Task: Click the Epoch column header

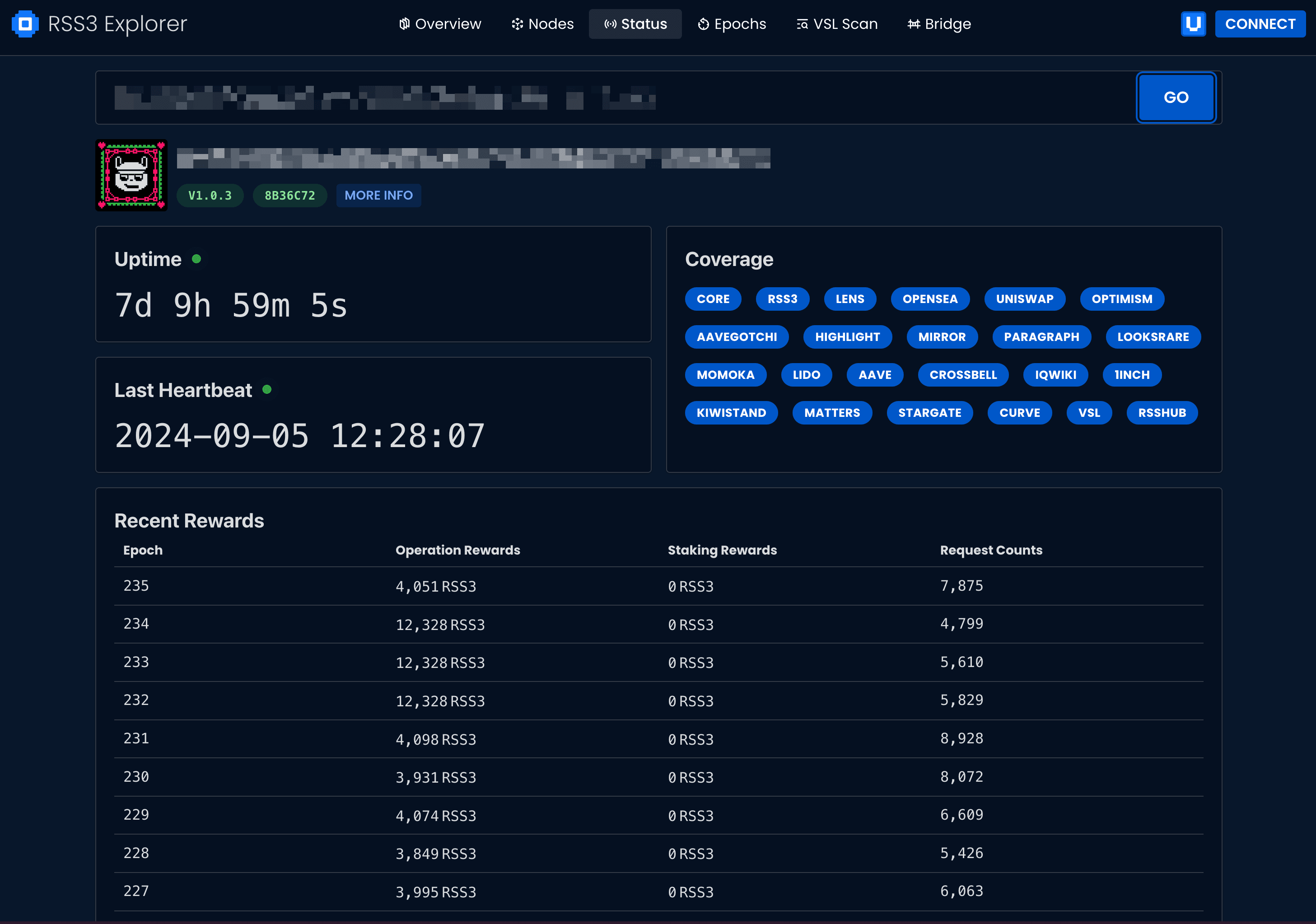Action: coord(143,550)
